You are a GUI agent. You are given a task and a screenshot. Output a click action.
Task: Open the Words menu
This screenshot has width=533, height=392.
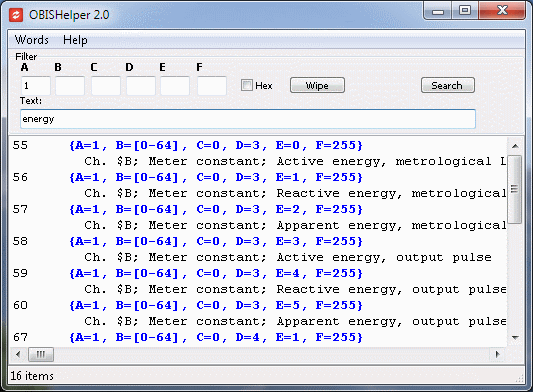[x=32, y=40]
